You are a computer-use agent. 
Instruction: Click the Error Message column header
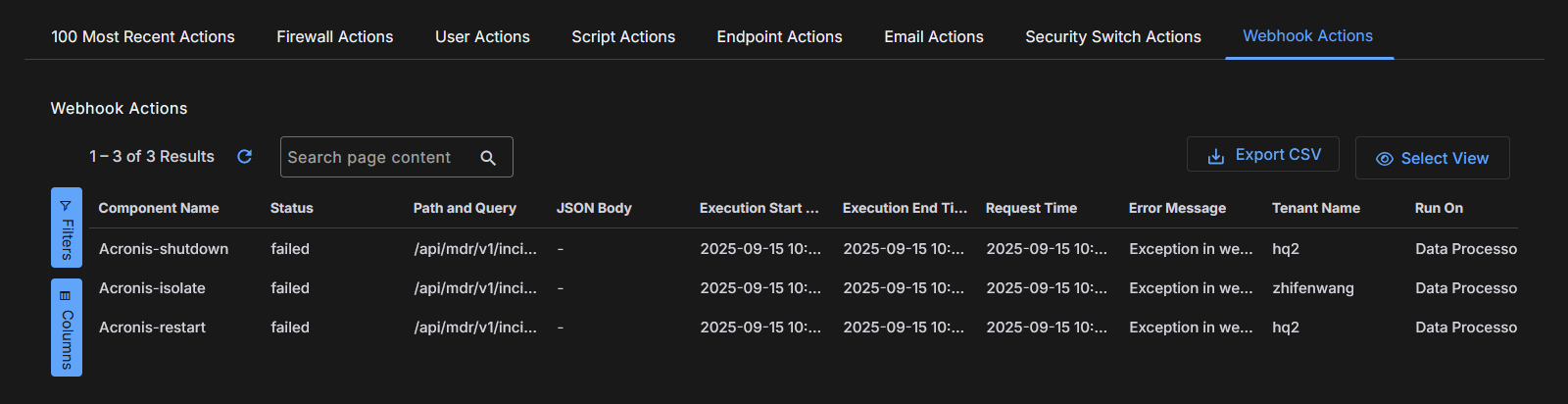point(1177,208)
